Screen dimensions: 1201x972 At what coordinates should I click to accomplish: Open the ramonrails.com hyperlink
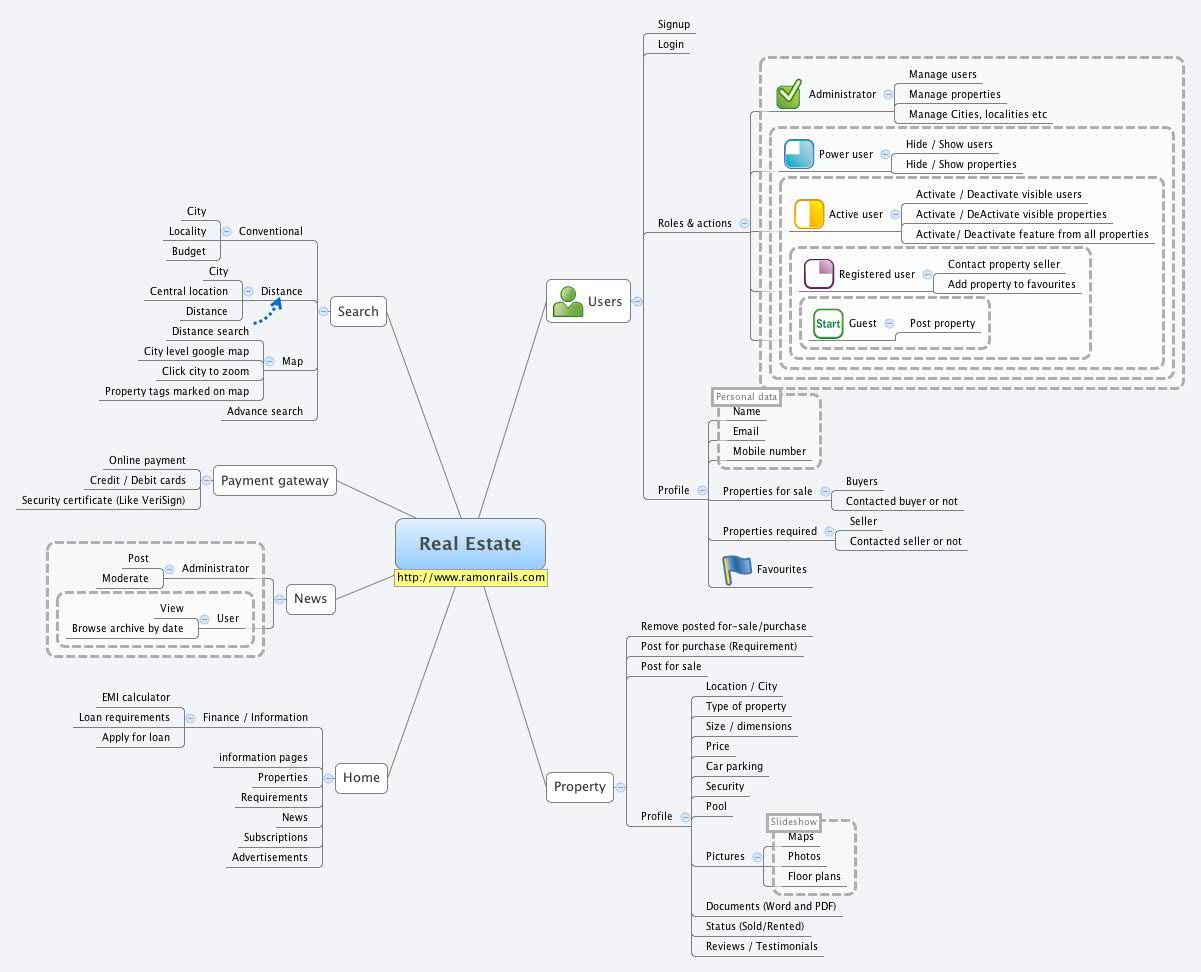click(471, 577)
